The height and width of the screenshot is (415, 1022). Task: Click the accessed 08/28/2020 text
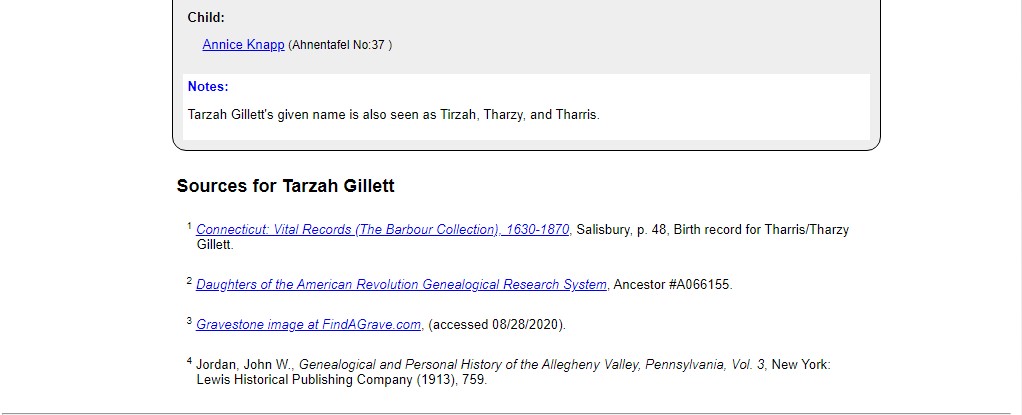(497, 324)
